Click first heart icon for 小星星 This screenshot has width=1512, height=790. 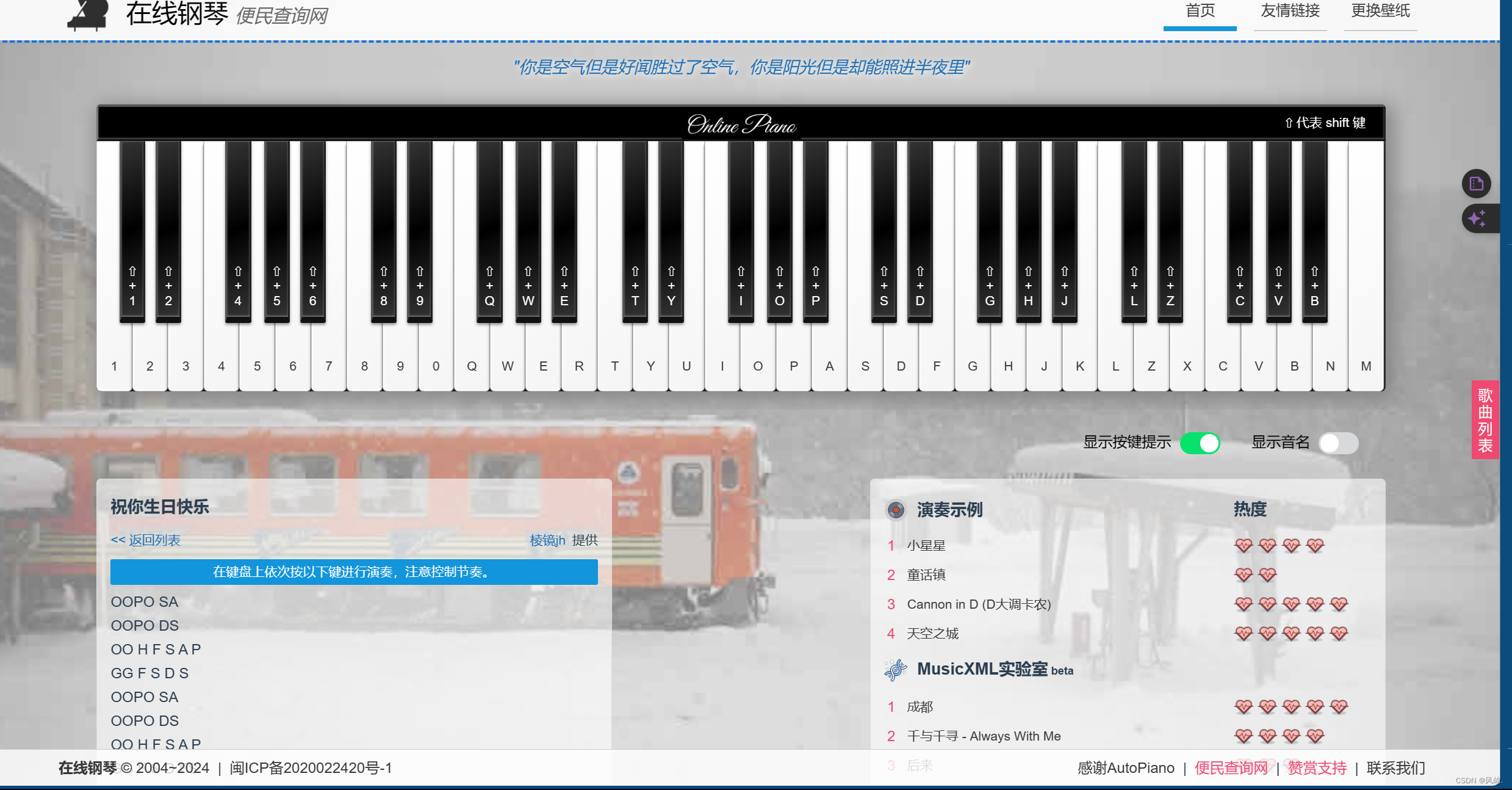(x=1243, y=545)
